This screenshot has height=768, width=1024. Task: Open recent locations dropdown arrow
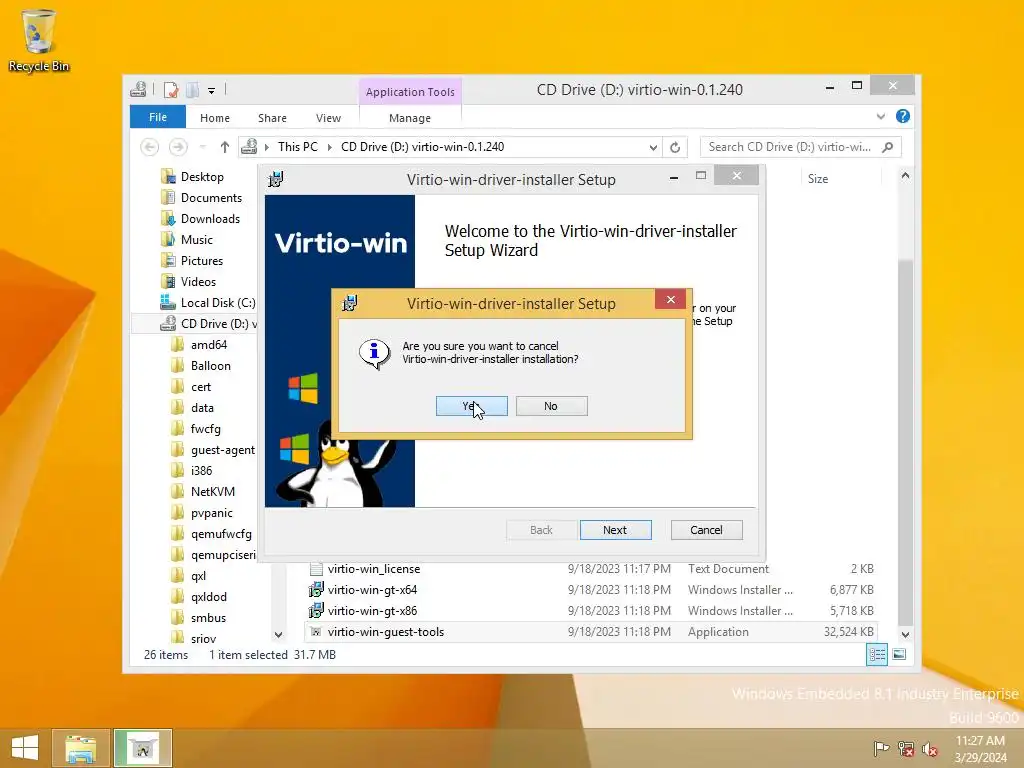coord(202,148)
